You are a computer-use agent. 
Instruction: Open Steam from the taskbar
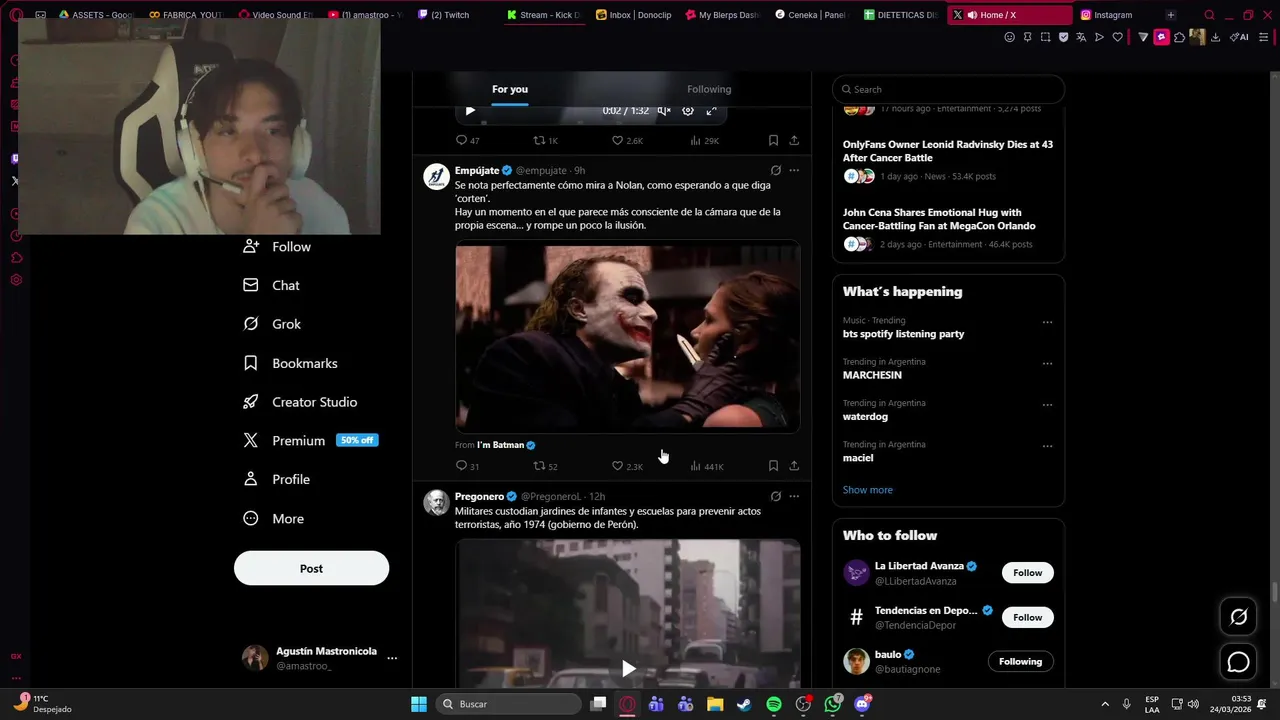tap(744, 704)
